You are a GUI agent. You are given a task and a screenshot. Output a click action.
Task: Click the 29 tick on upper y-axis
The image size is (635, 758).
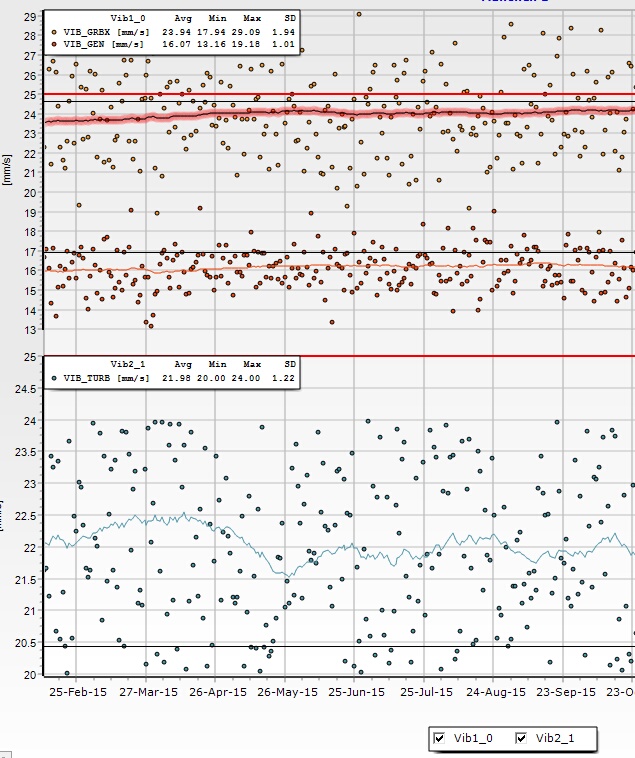[30, 16]
